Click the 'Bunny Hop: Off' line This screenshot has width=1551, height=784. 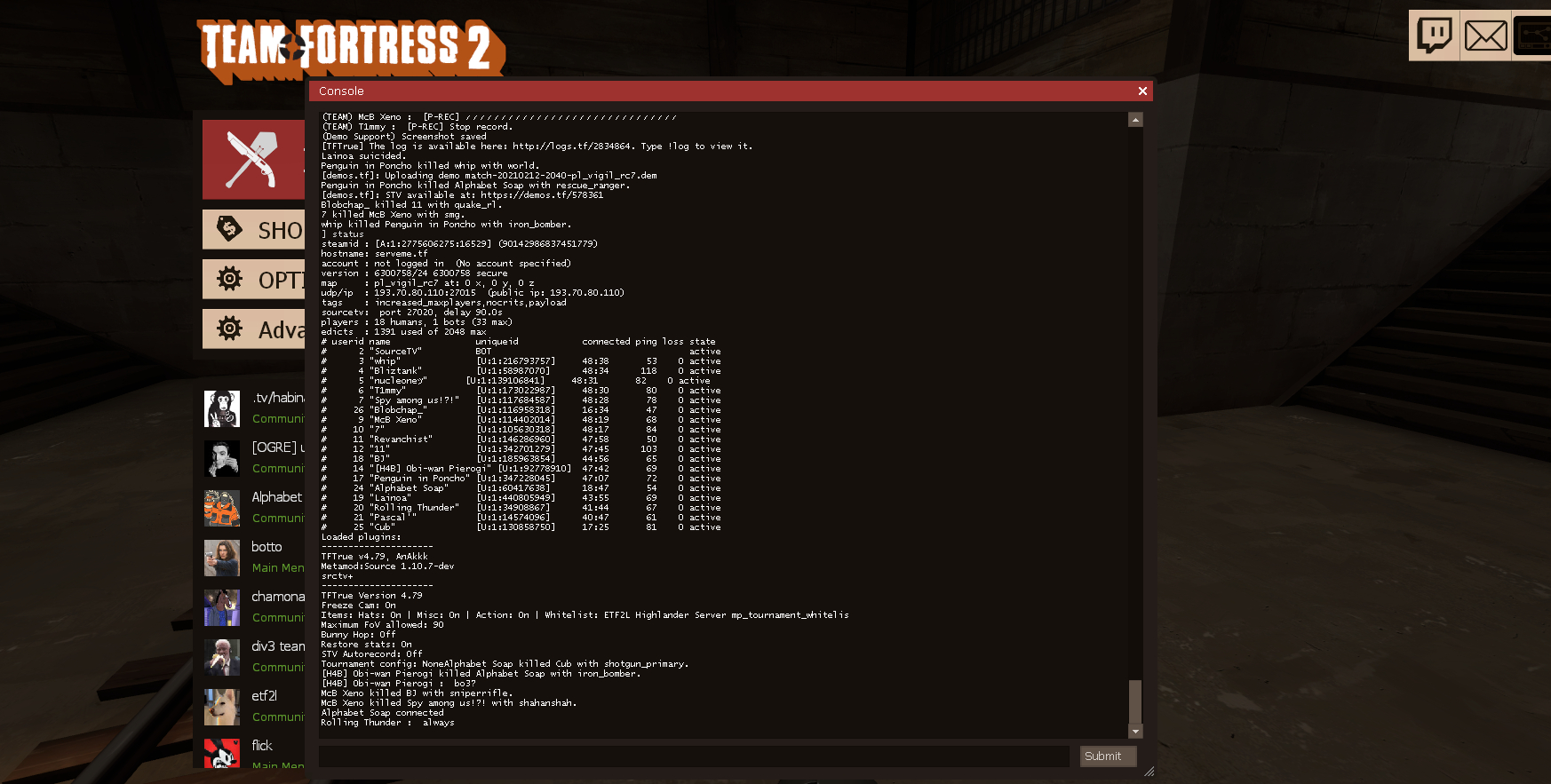point(358,635)
